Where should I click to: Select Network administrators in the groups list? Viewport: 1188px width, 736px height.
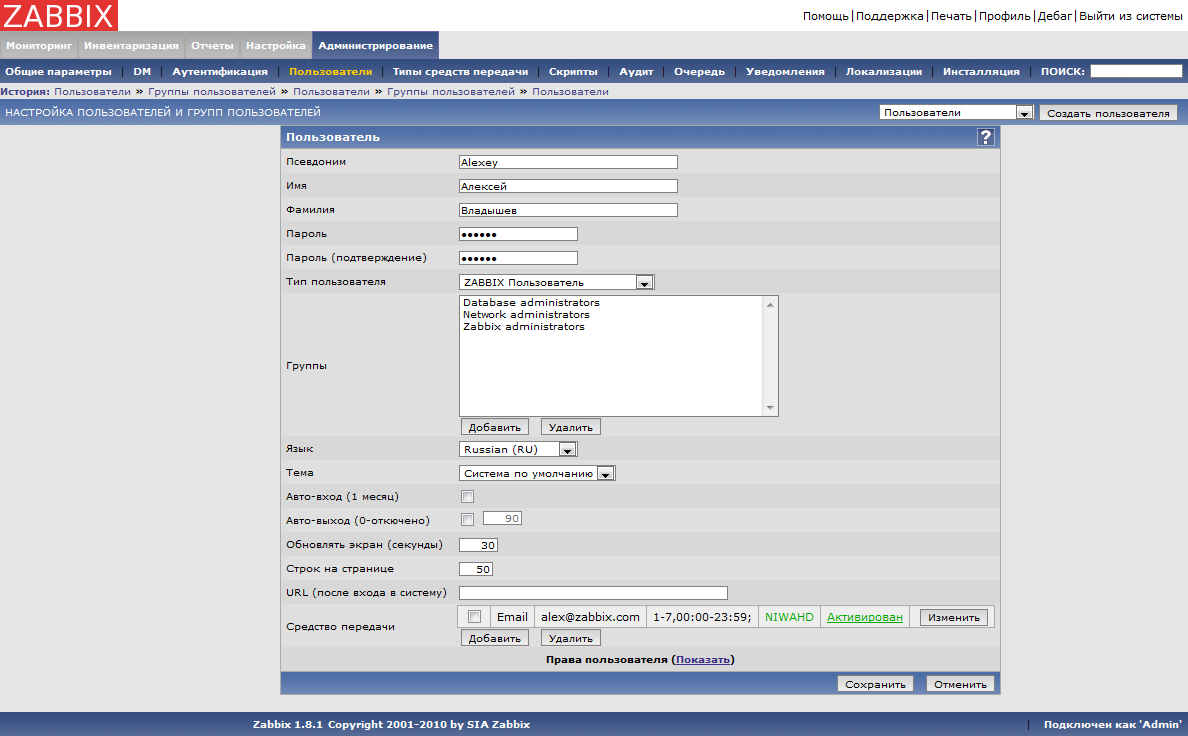pos(526,315)
